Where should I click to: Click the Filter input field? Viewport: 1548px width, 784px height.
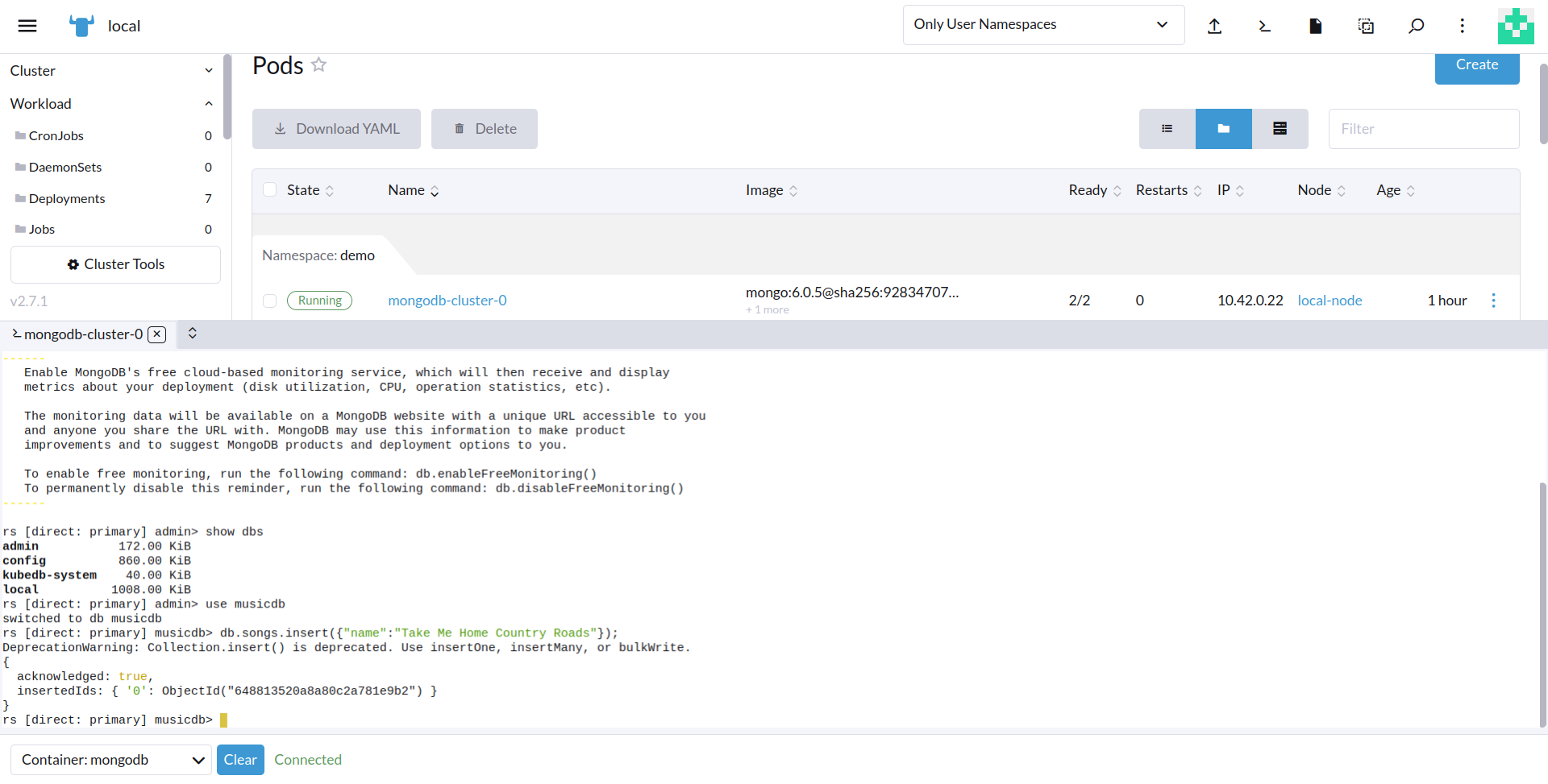coord(1423,129)
